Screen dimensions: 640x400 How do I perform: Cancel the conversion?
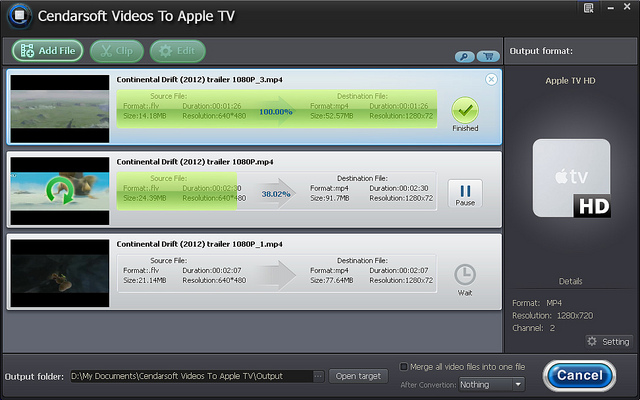pyautogui.click(x=580, y=376)
